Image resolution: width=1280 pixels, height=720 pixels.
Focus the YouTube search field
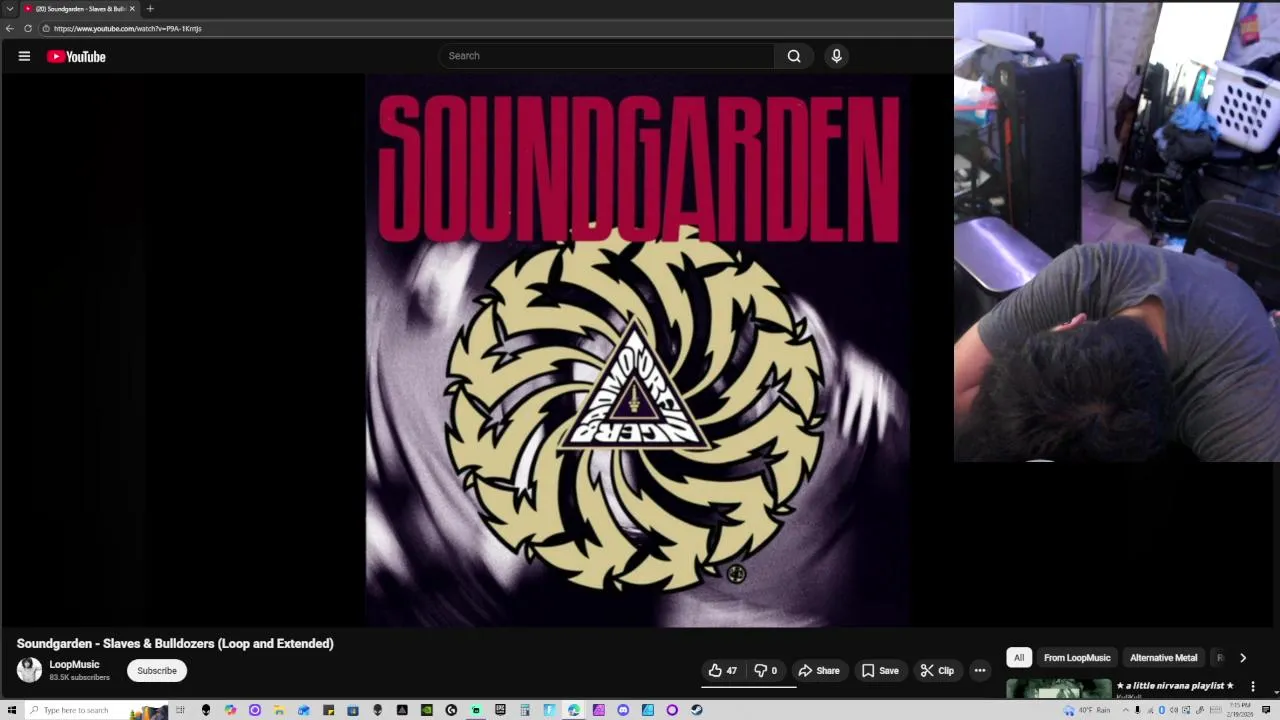click(x=606, y=56)
